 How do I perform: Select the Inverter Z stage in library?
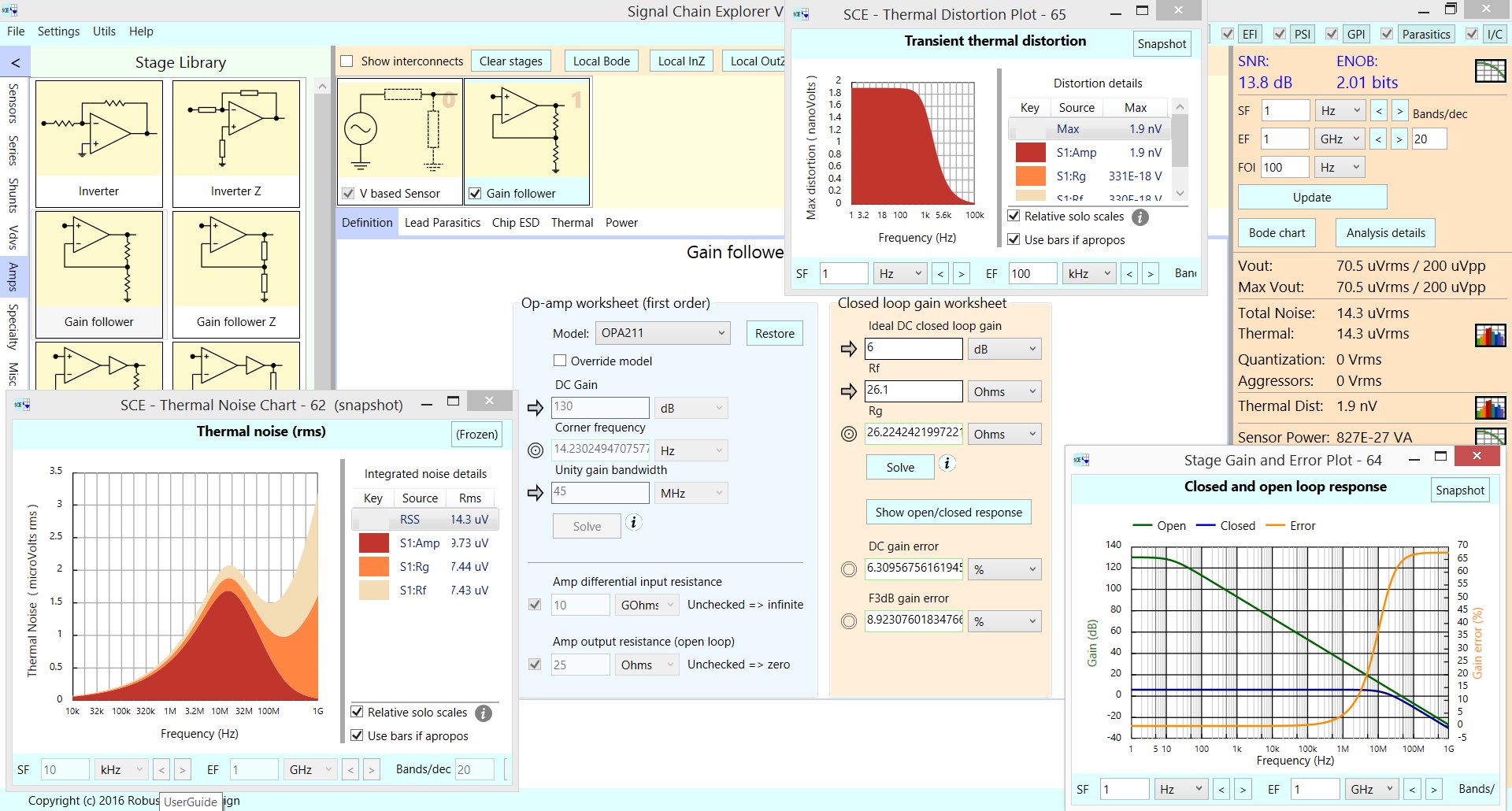236,143
